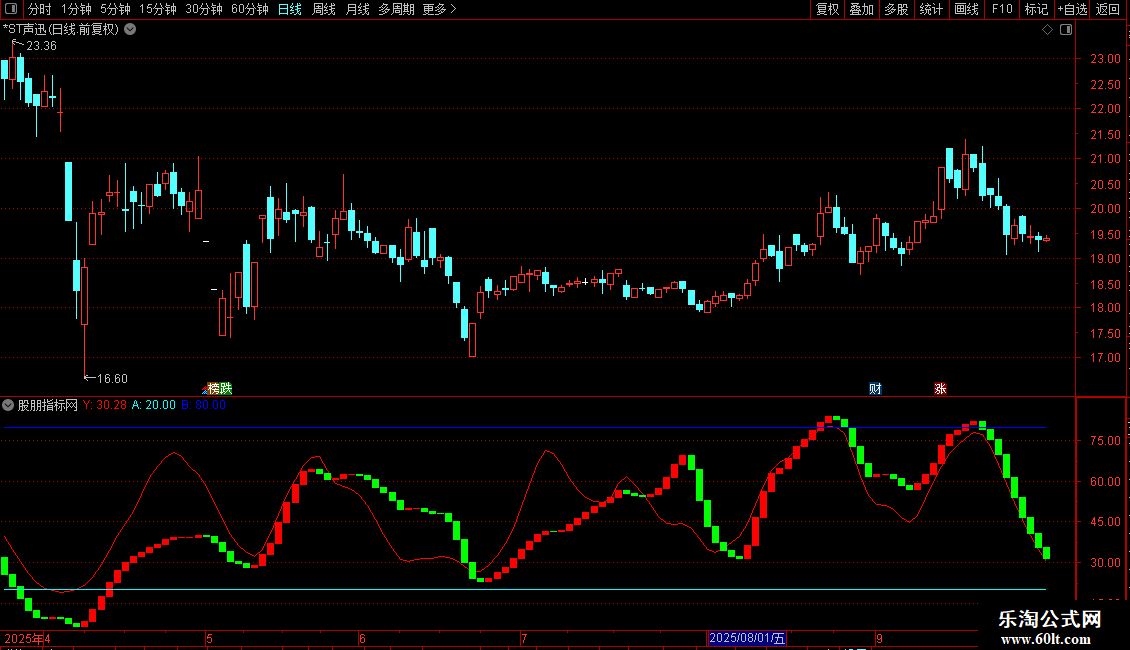Viewport: 1130px width, 650px height.
Task: Open the F10 company info page
Action: point(1002,9)
